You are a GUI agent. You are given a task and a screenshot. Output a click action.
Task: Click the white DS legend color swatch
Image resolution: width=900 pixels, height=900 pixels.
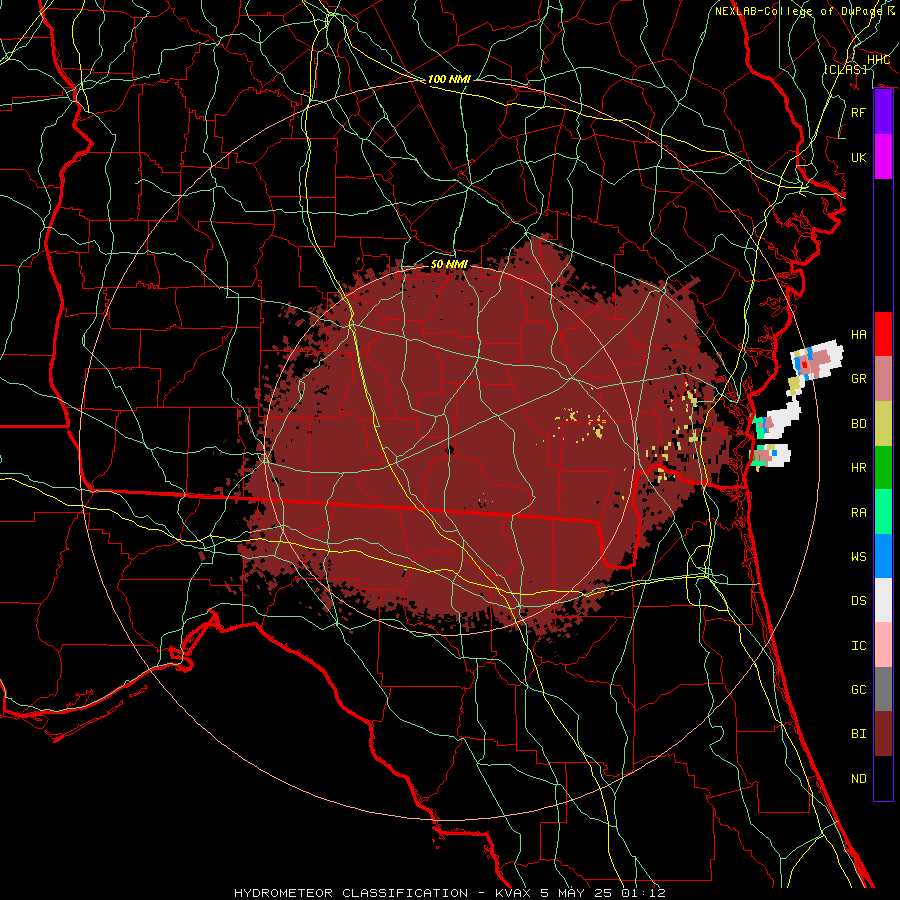click(x=883, y=600)
